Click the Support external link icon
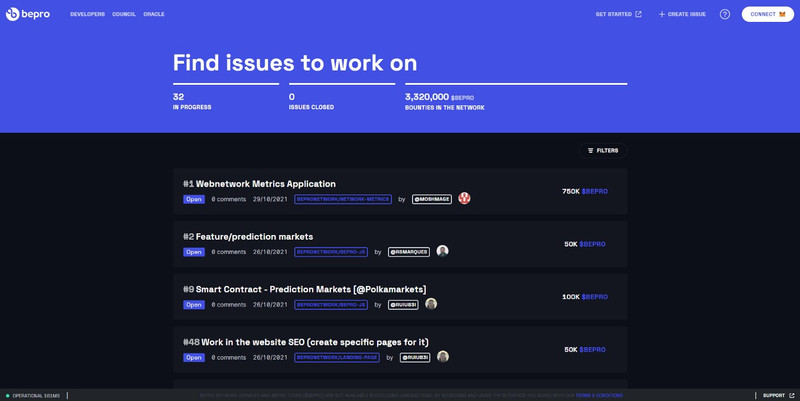The width and height of the screenshot is (800, 401). (x=792, y=395)
